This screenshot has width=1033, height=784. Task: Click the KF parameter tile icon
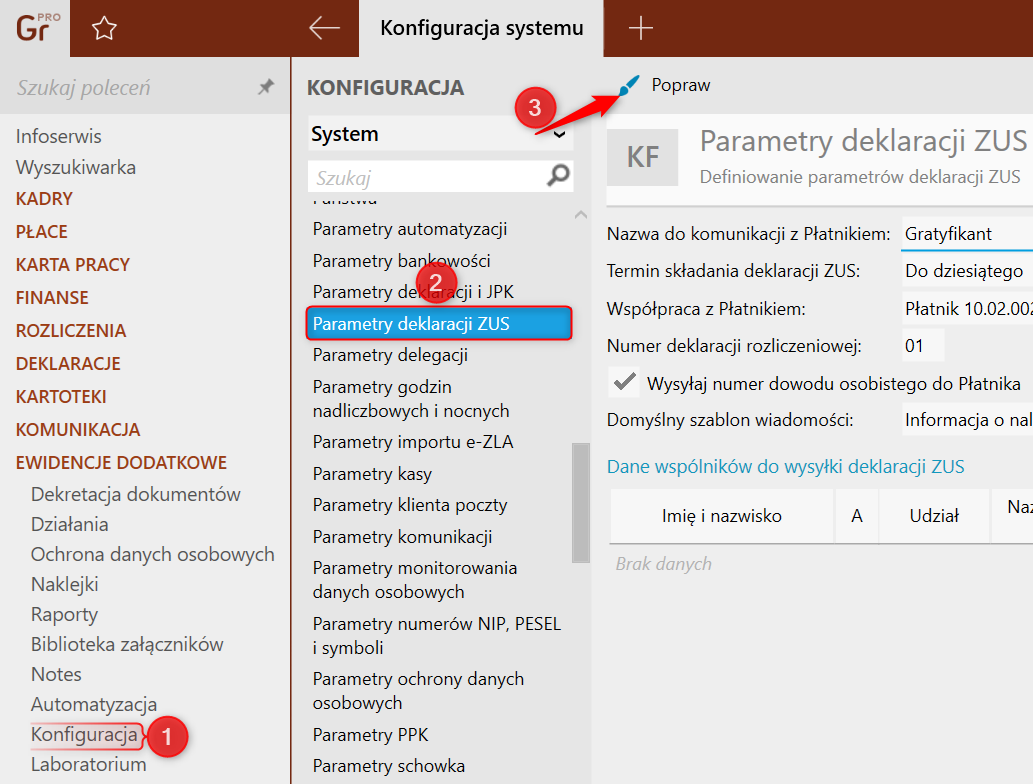tap(643, 157)
